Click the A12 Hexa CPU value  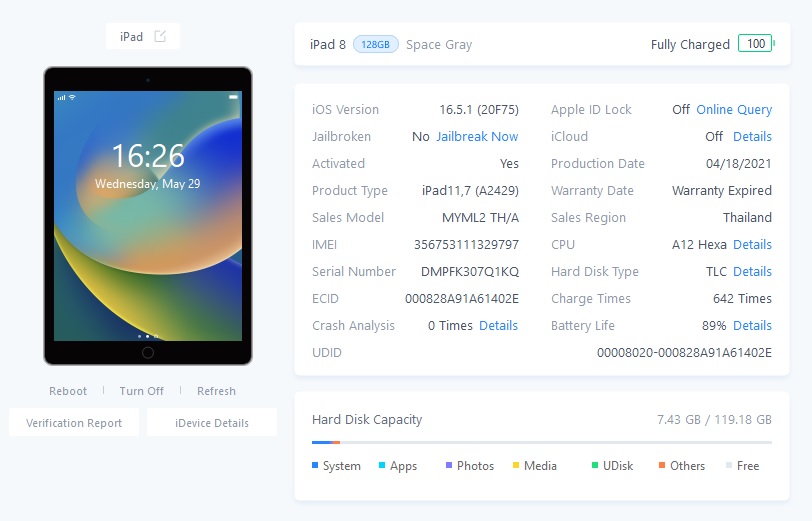[x=699, y=244]
